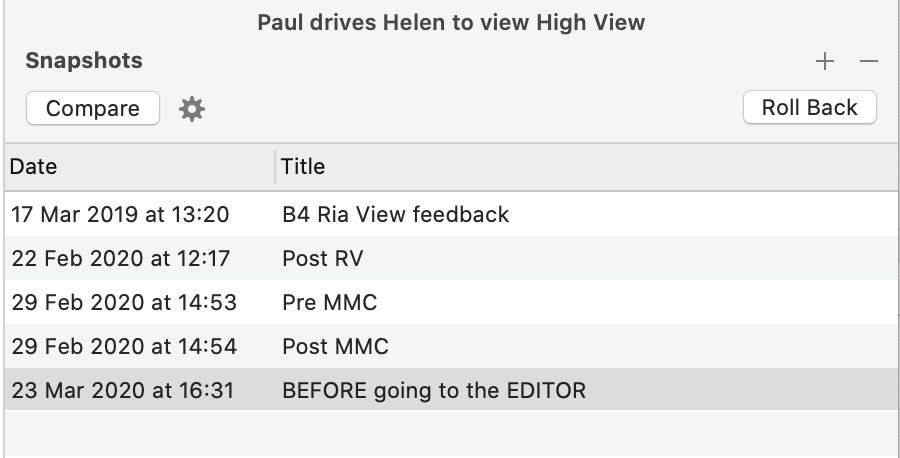Click the Roll Back button
The image size is (900, 458).
(810, 107)
